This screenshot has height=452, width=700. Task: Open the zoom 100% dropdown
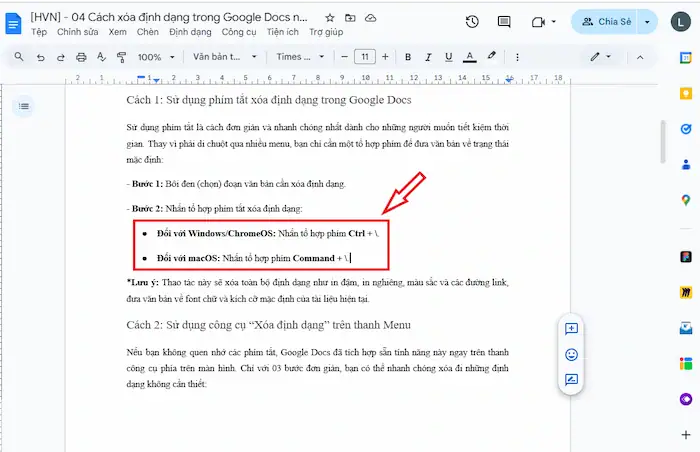click(154, 57)
